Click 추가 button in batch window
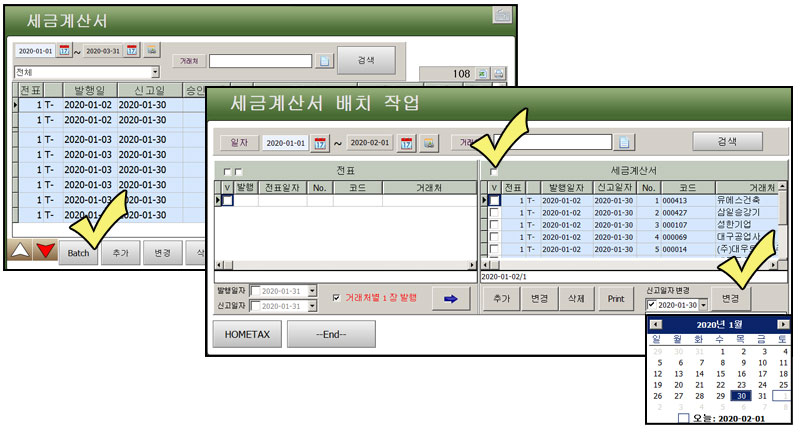Viewport: 800px width, 435px height. (502, 299)
